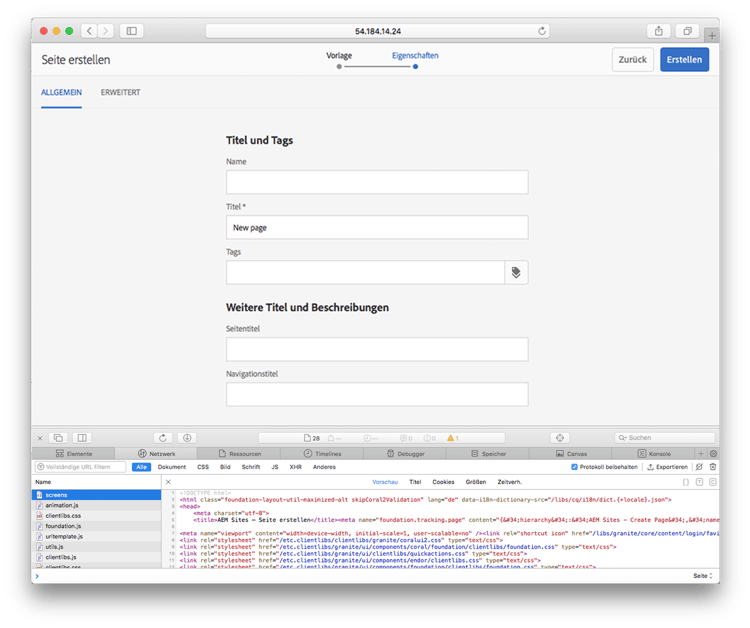
Task: Click the Safari forward arrow
Action: 106,31
